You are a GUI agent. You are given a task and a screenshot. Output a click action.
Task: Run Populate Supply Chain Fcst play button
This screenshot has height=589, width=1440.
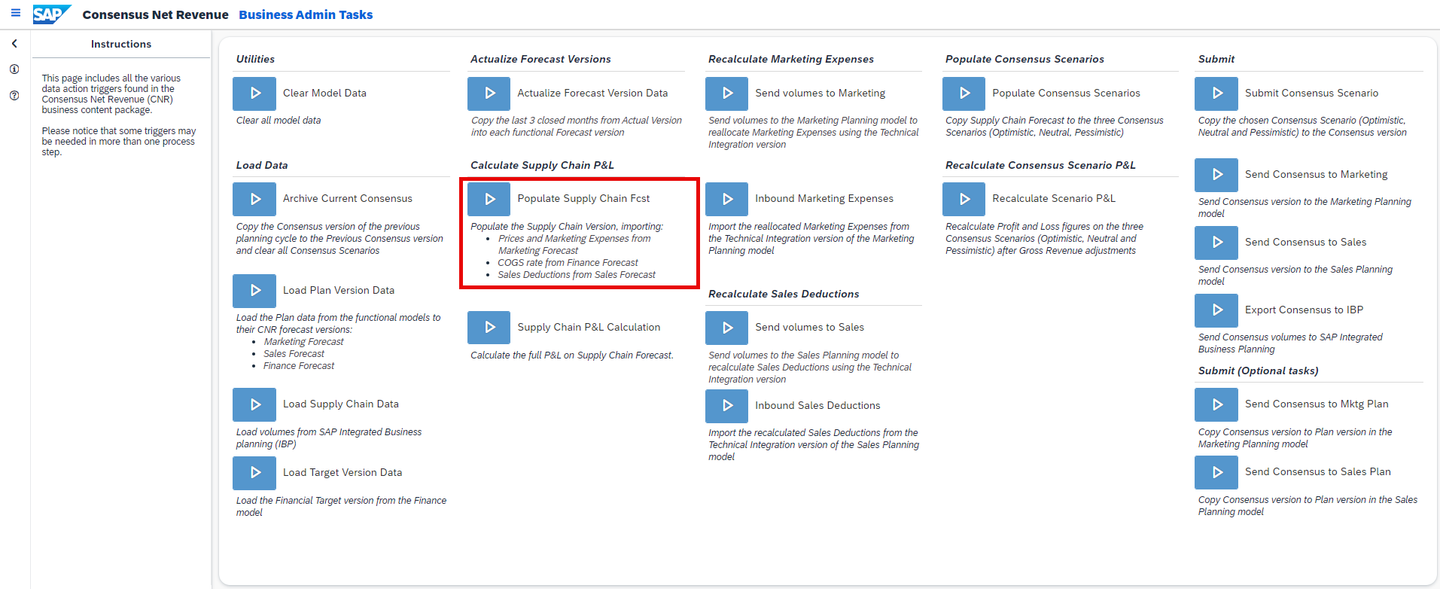489,199
